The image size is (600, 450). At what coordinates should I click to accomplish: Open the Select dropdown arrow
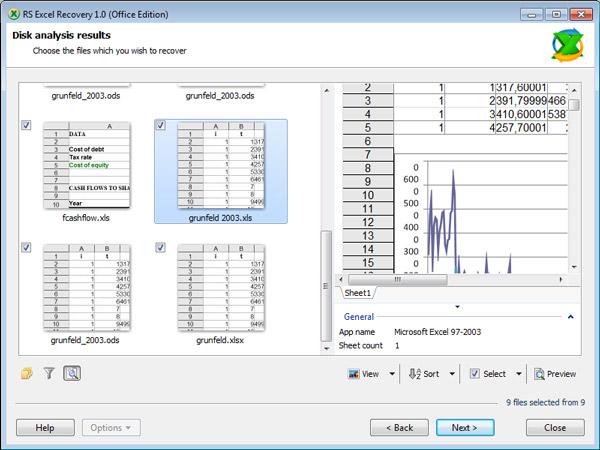coord(519,374)
